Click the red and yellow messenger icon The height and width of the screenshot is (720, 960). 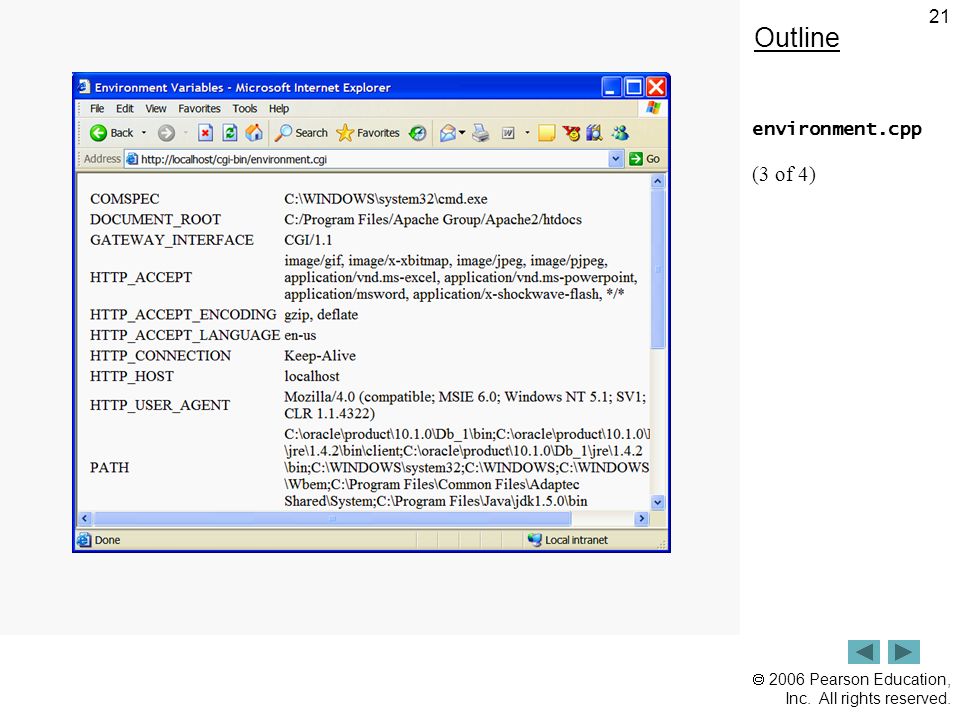click(571, 133)
